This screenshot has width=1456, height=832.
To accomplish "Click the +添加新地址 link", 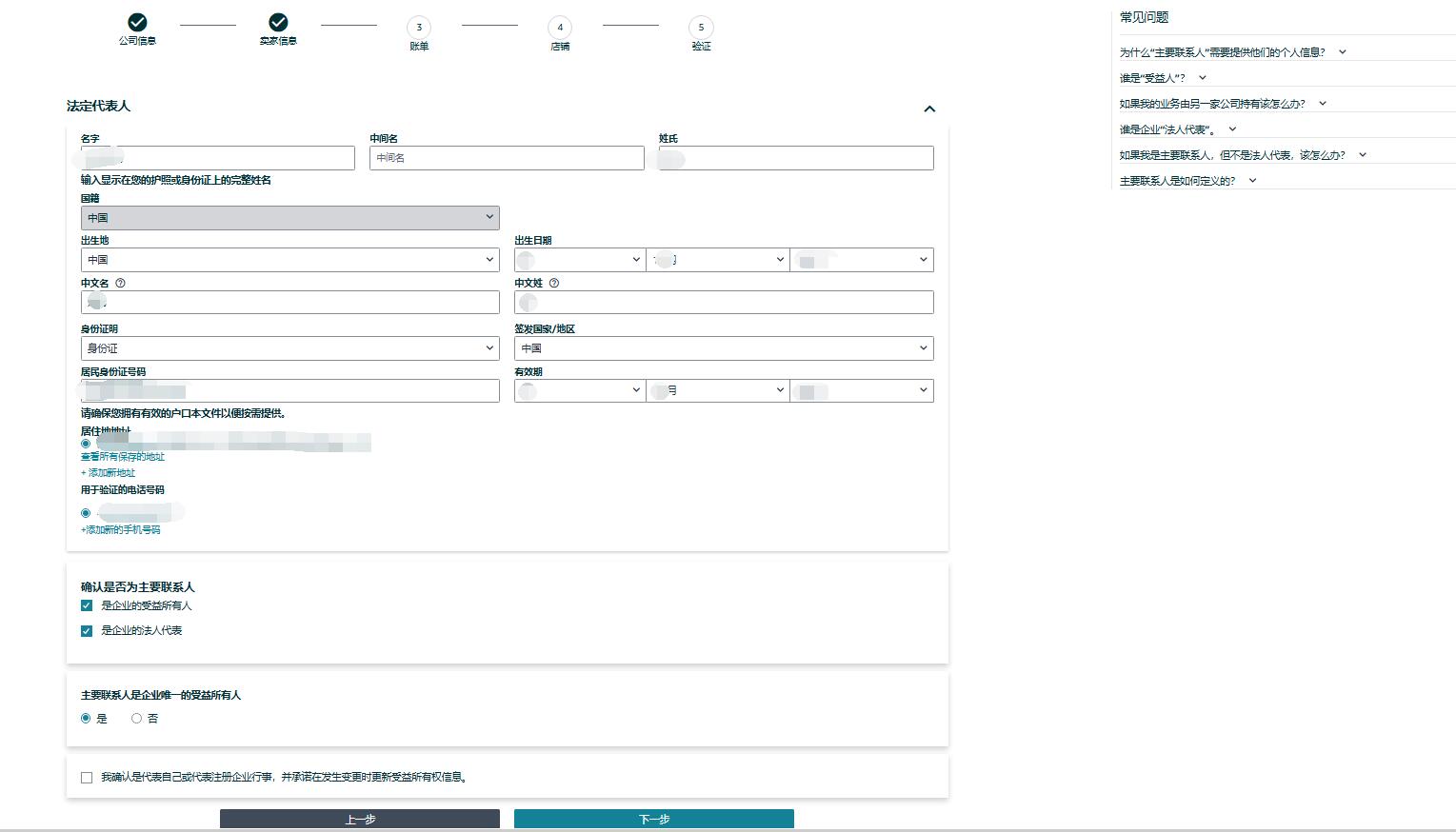I will 109,473.
